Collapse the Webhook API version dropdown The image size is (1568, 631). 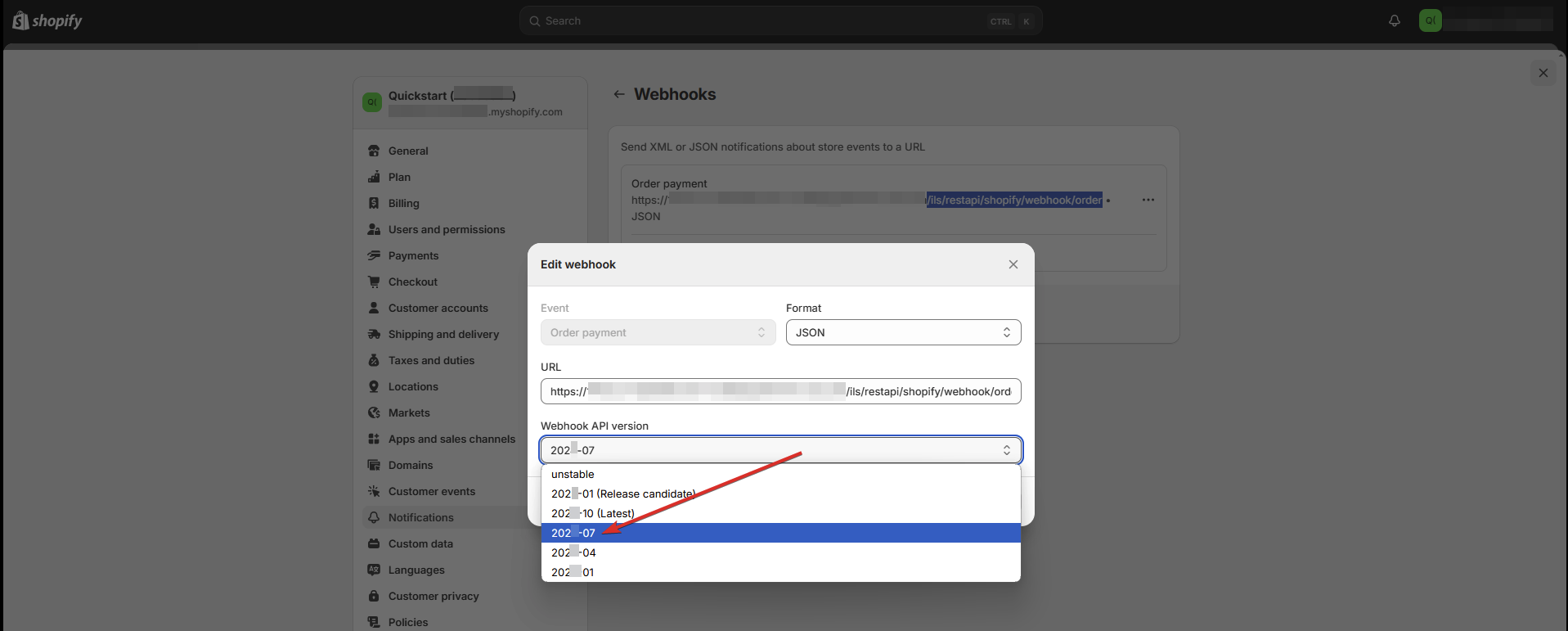click(780, 450)
